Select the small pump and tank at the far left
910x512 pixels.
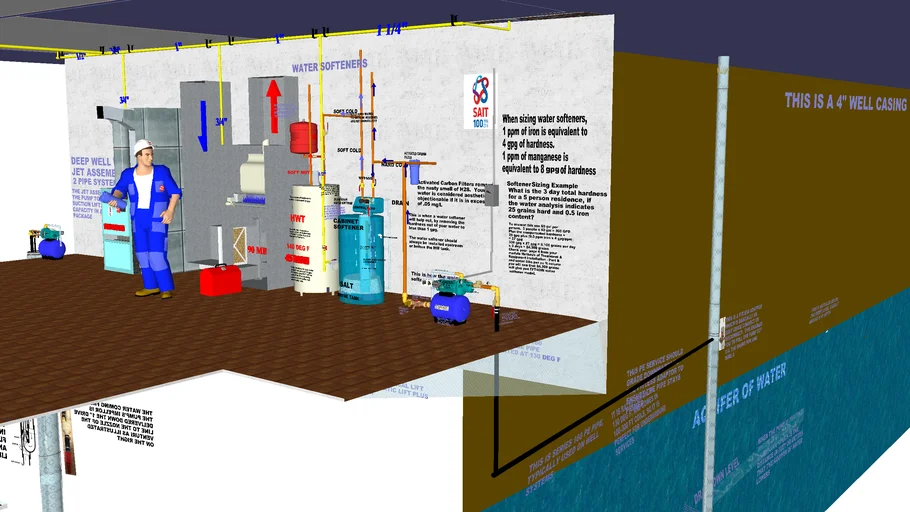(x=49, y=241)
